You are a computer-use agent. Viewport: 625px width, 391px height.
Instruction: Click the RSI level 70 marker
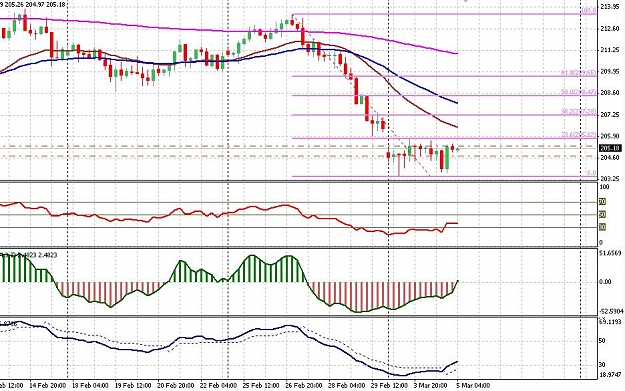pyautogui.click(x=603, y=202)
